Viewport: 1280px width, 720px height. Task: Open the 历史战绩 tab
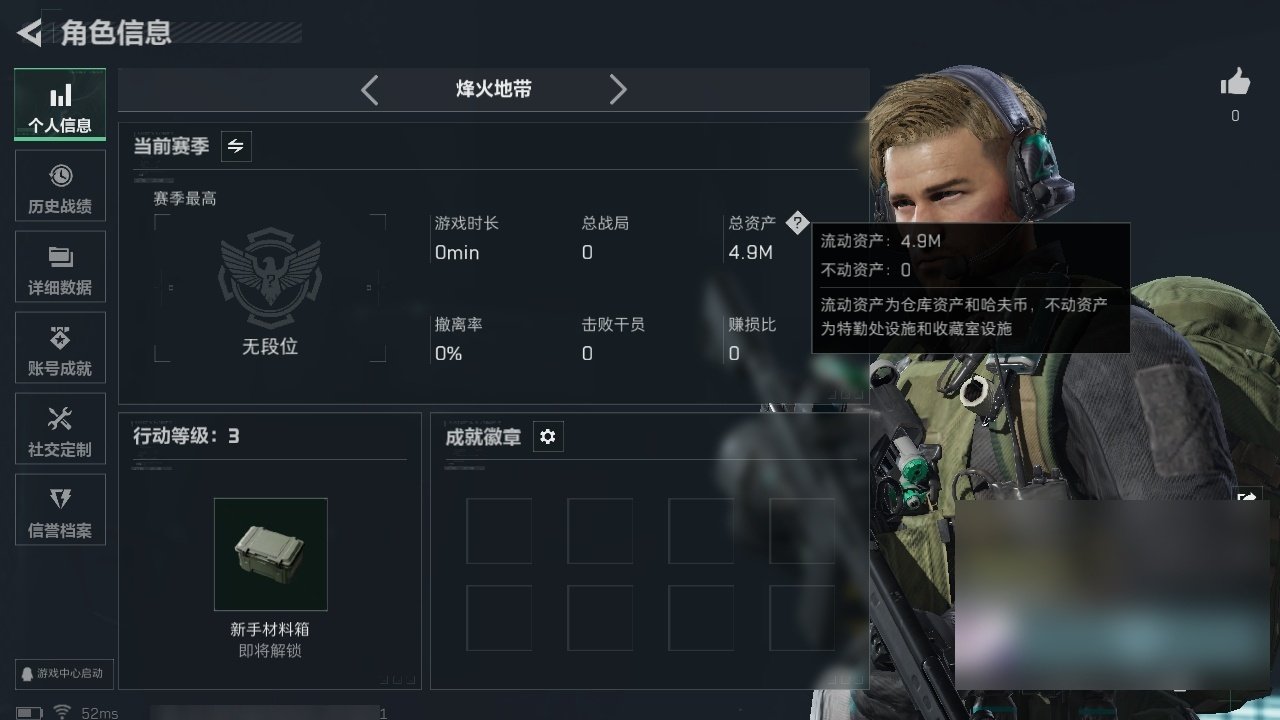[60, 187]
